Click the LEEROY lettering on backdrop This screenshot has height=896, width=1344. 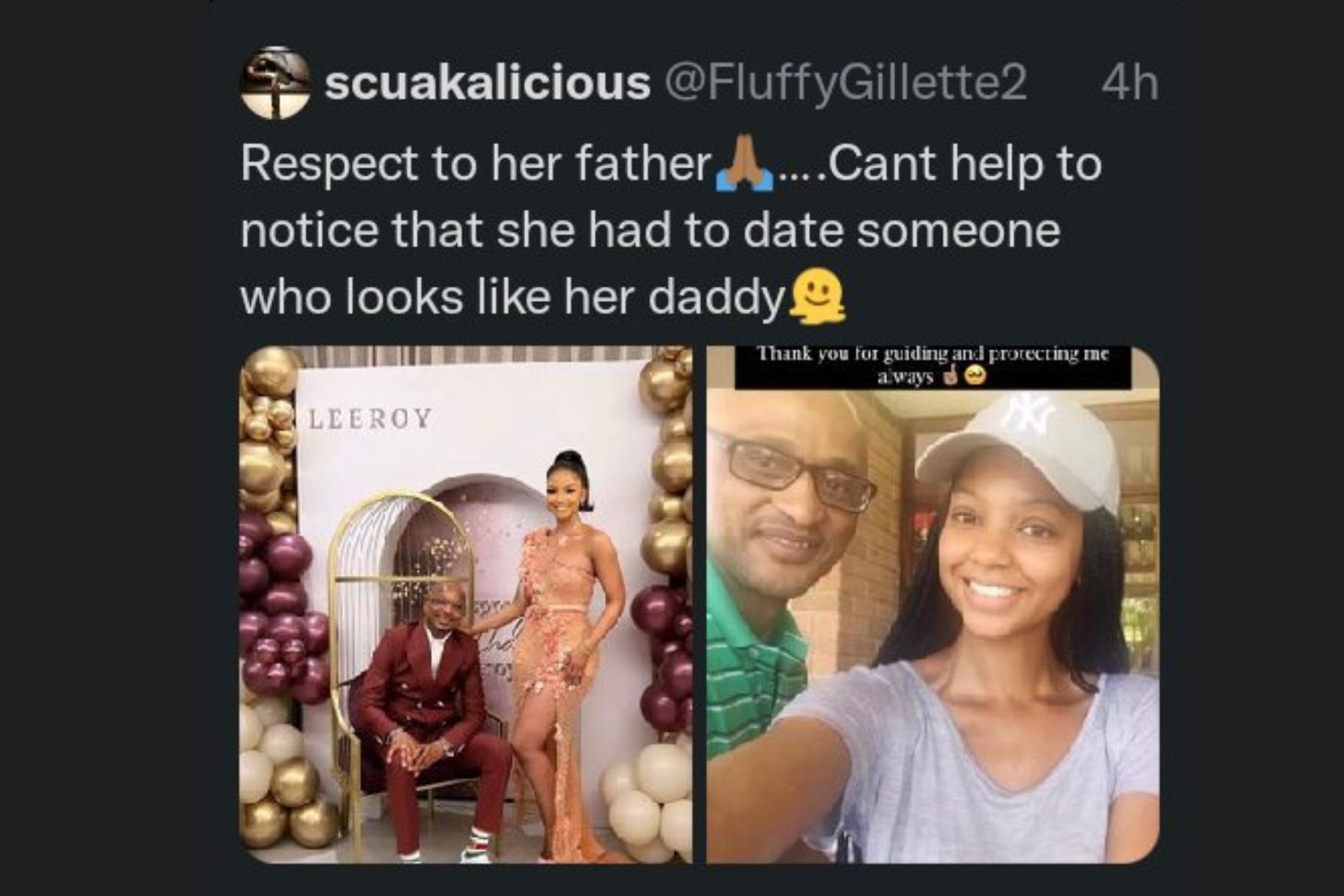370,418
